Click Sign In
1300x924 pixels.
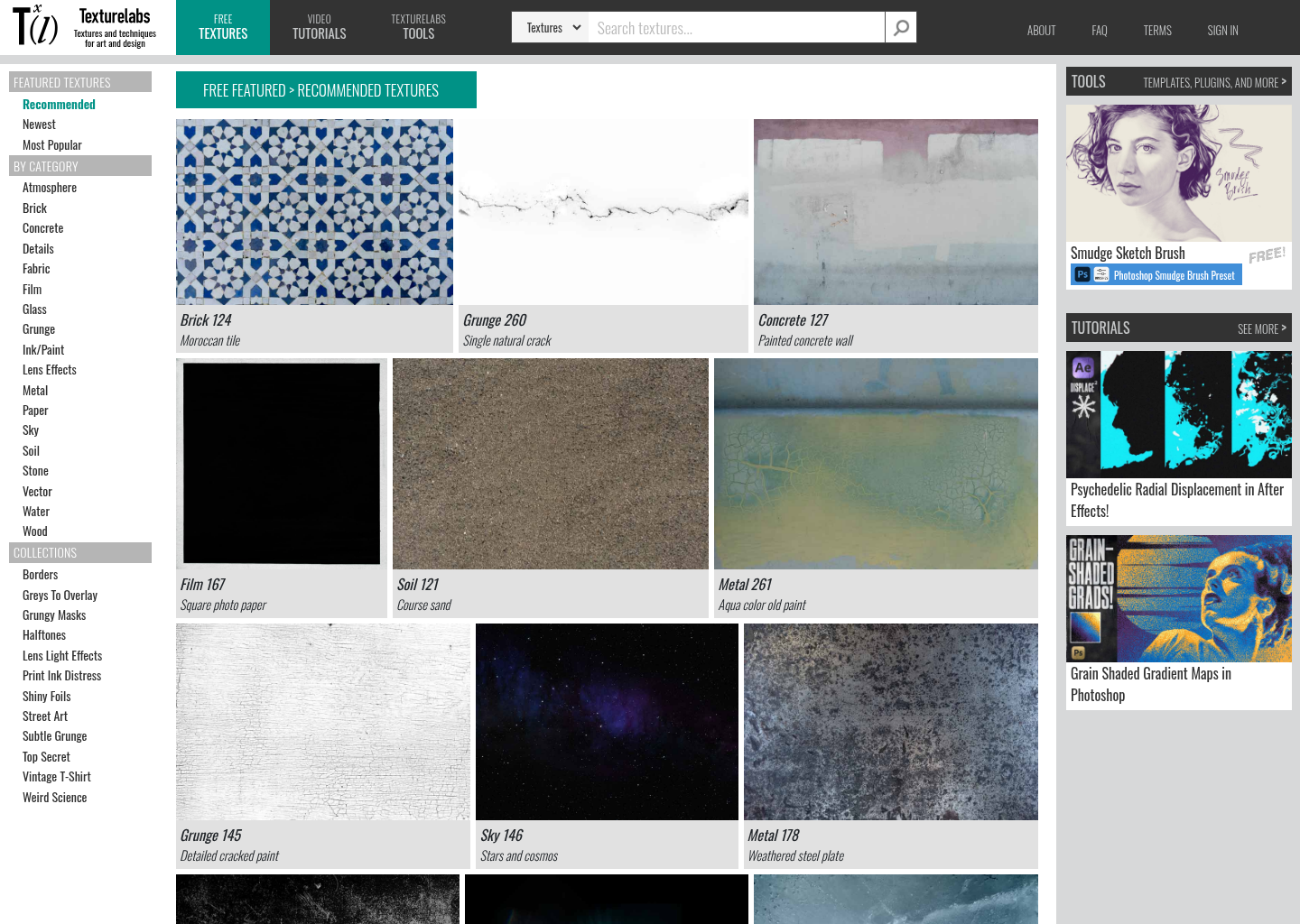click(1222, 30)
